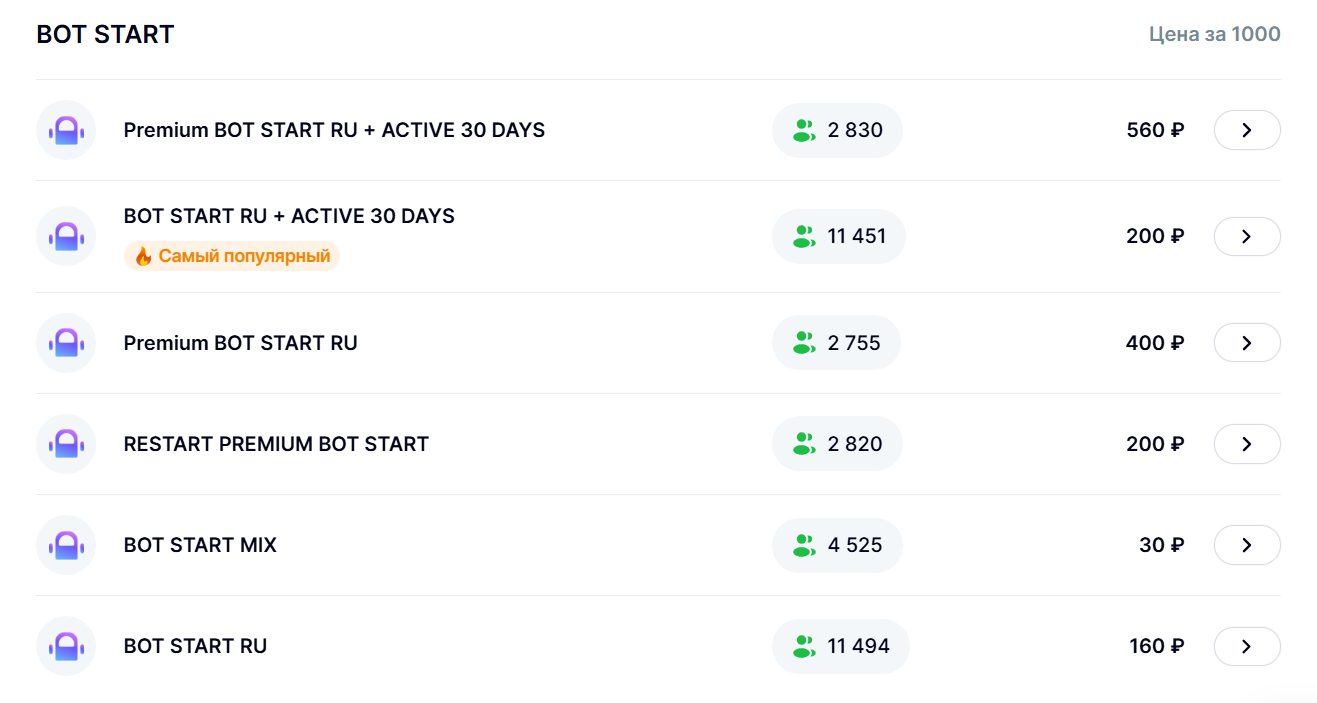Image resolution: width=1317 pixels, height=703 pixels.
Task: Click the bot icon beside BOT START RU row
Action: [x=66, y=646]
